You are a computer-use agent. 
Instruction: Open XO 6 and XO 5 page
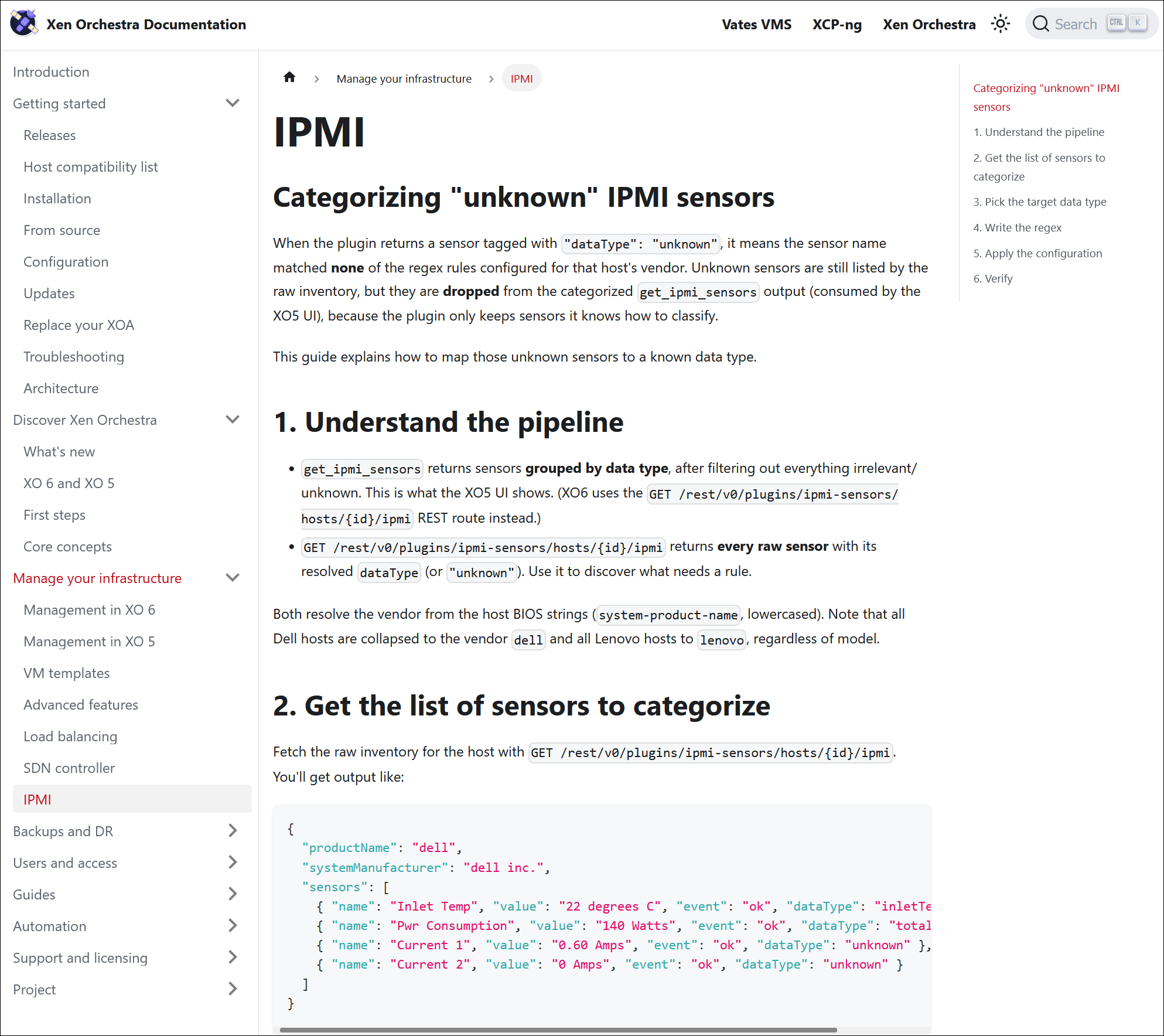[x=69, y=483]
